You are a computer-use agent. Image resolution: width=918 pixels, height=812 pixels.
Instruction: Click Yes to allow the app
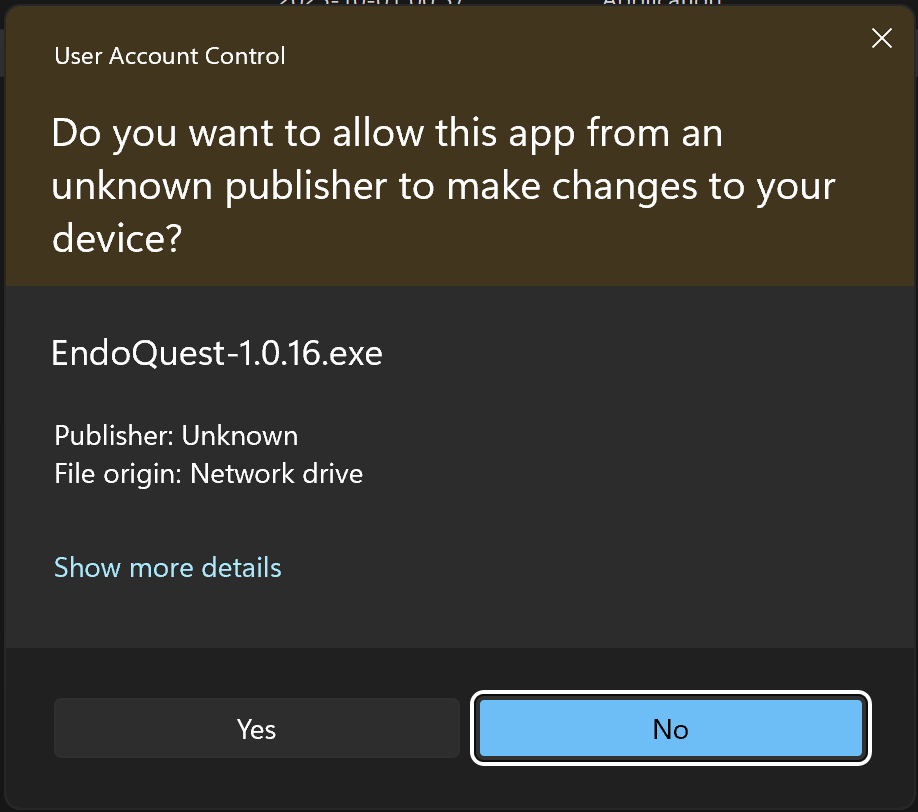point(256,729)
